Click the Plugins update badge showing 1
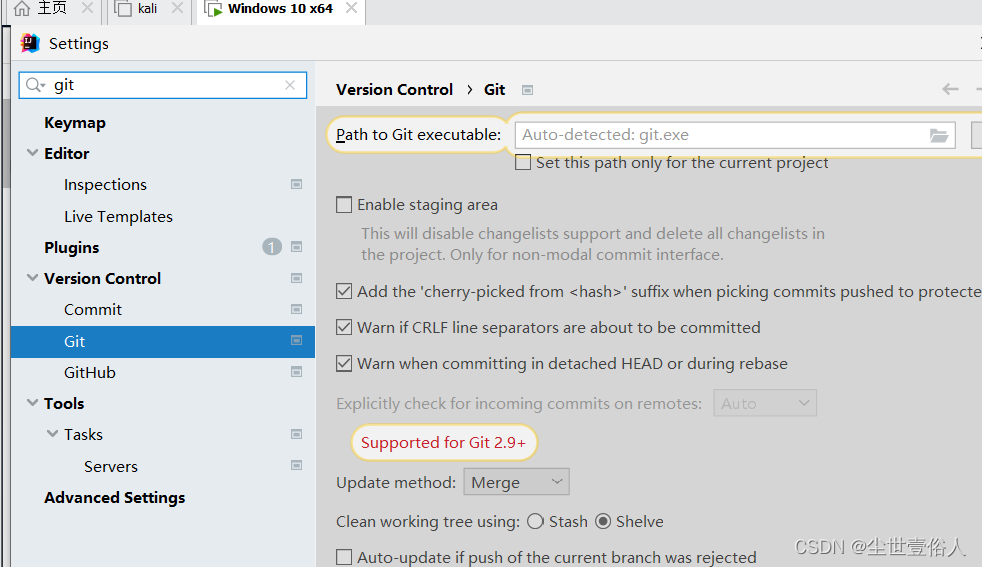 (x=272, y=247)
